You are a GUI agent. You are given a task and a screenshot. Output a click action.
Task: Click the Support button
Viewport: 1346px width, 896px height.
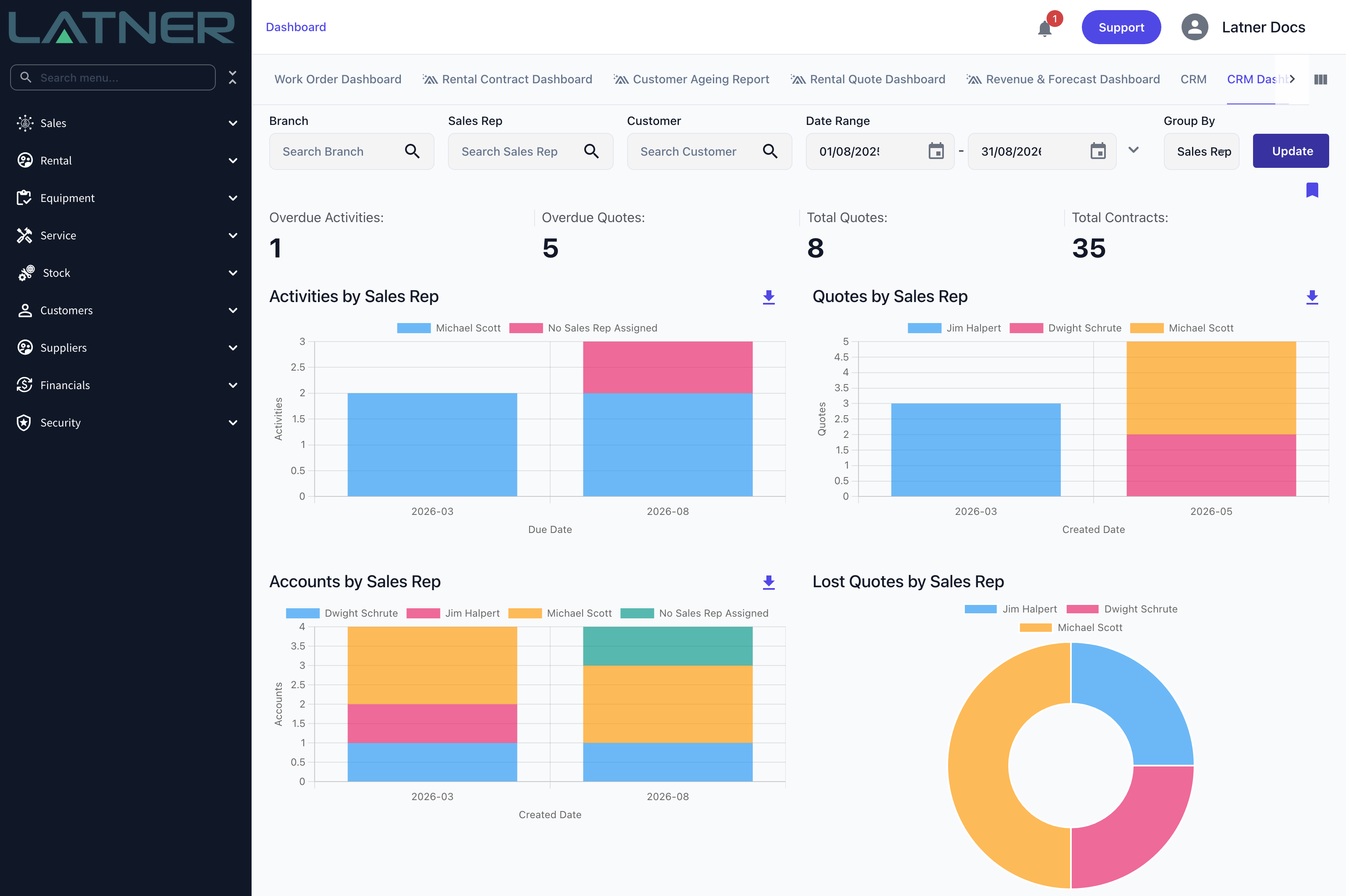click(x=1121, y=27)
